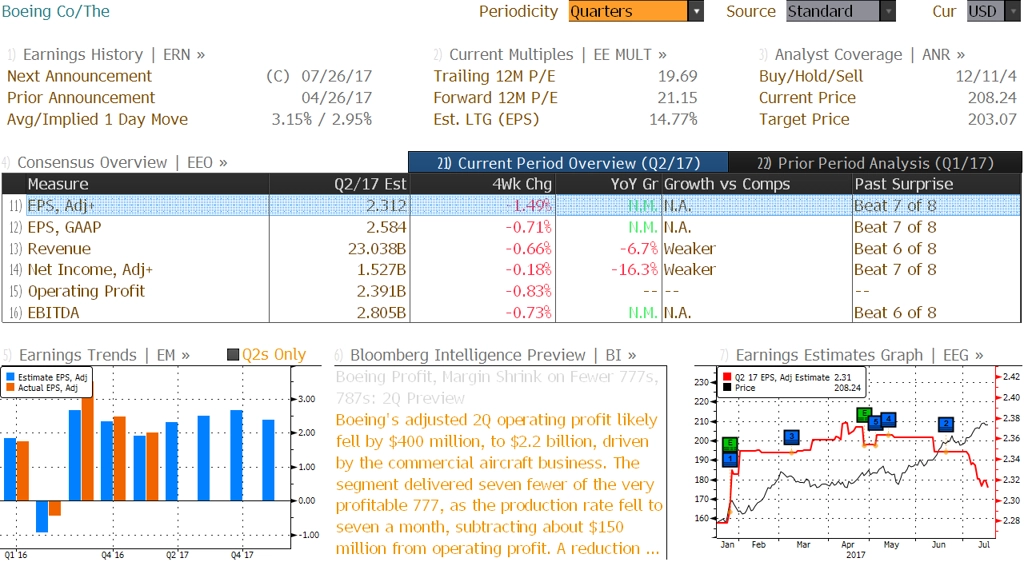Click the black Price legend swatch
Image resolution: width=1024 pixels, height=562 pixels.
coord(727,388)
